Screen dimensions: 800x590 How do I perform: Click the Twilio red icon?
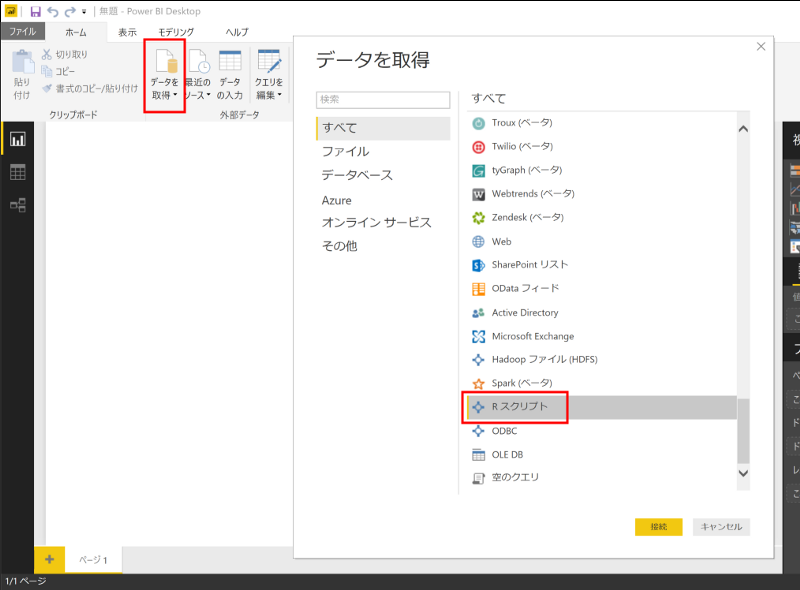pos(478,147)
